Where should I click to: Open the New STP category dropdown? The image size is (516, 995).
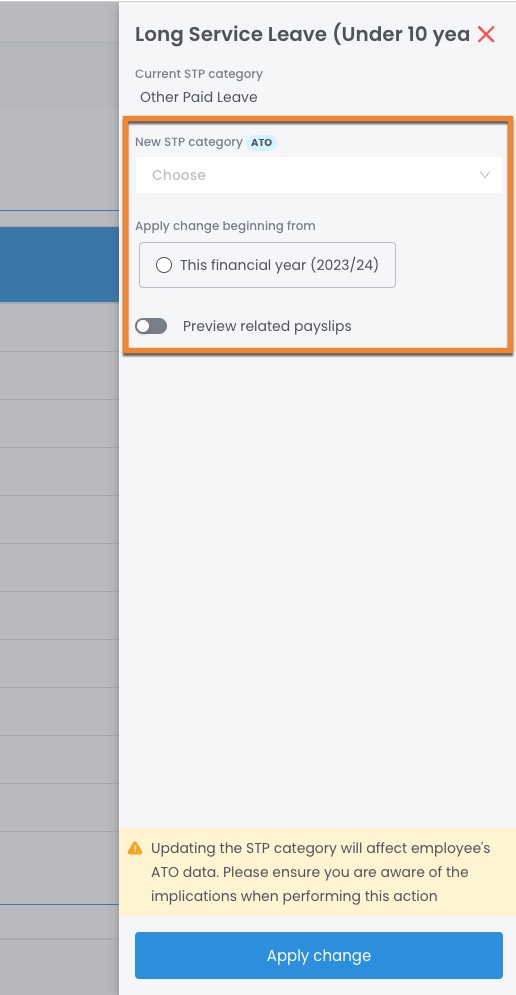coord(319,175)
